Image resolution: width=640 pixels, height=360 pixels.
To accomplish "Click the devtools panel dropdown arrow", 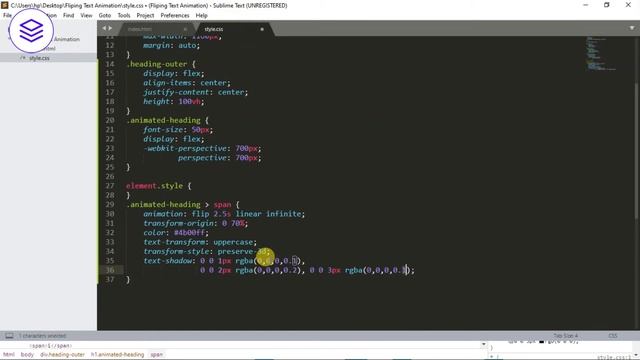I will tap(484, 344).
